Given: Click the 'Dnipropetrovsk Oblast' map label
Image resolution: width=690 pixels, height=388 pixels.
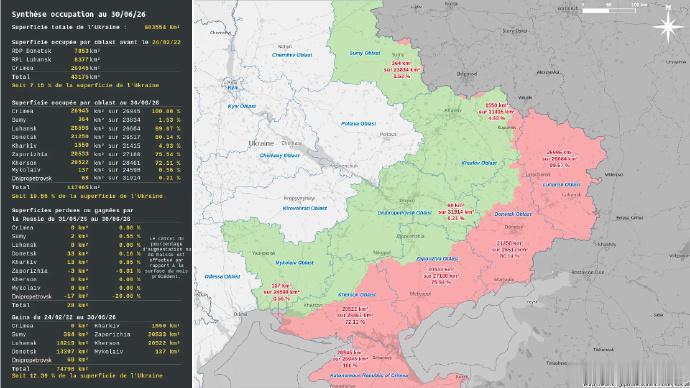Looking at the screenshot, I should pyautogui.click(x=405, y=213).
